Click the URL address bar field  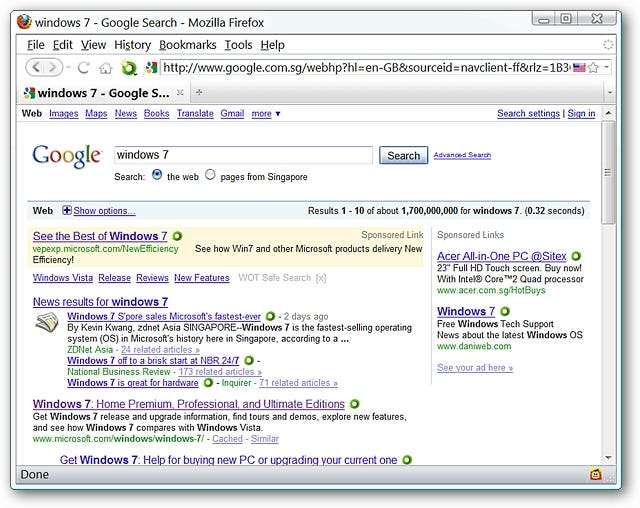pos(366,67)
